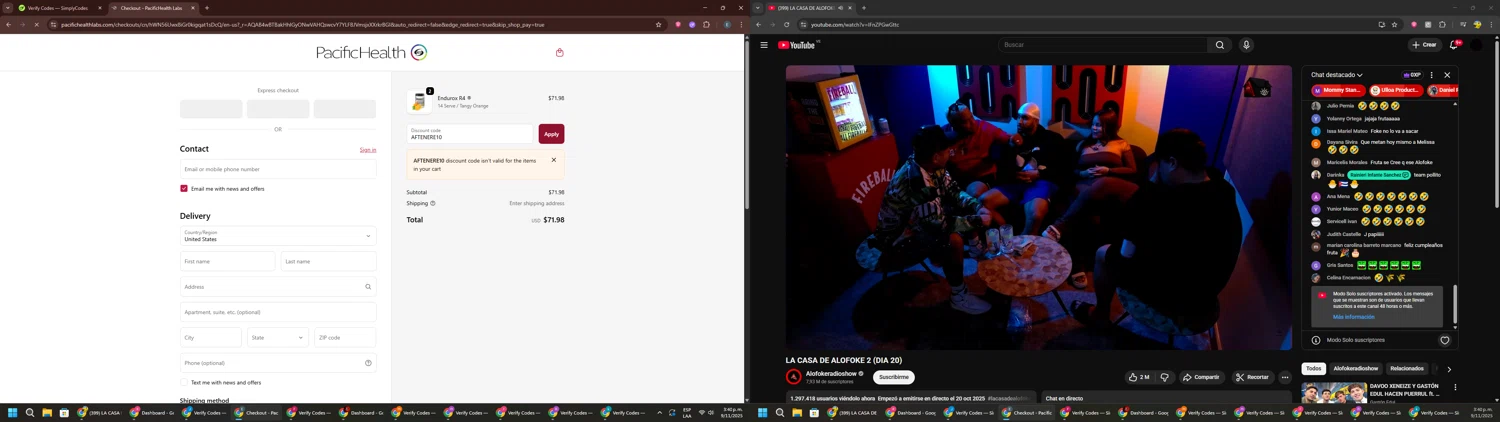Open extensions menu in the checkout window
The image size is (1500, 422).
[x=706, y=24]
